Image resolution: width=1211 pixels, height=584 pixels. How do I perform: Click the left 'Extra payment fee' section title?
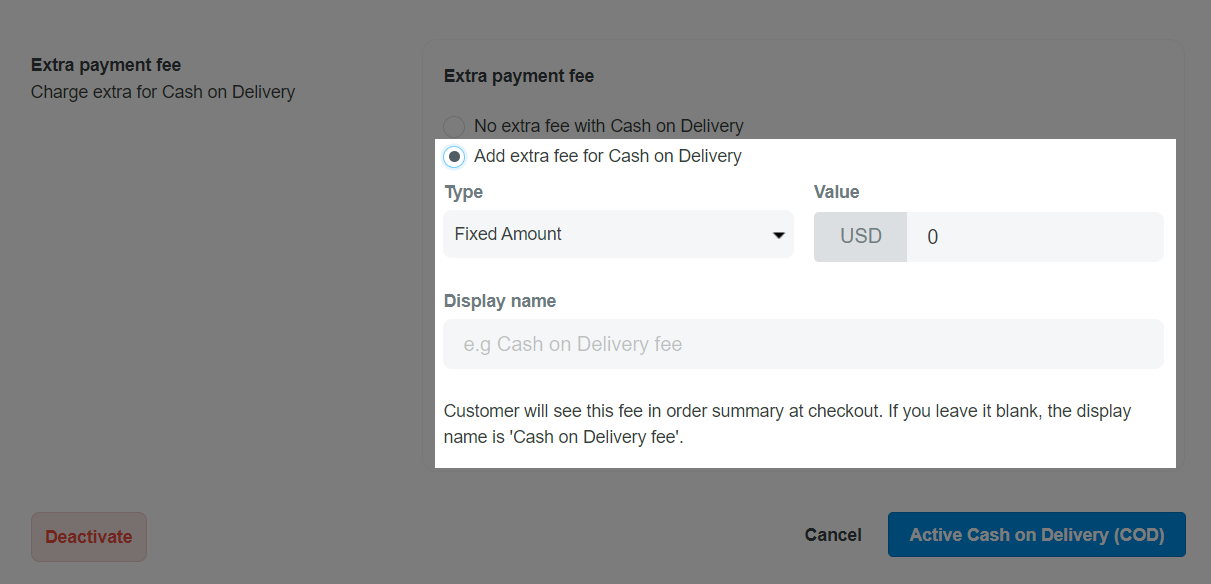(106, 65)
